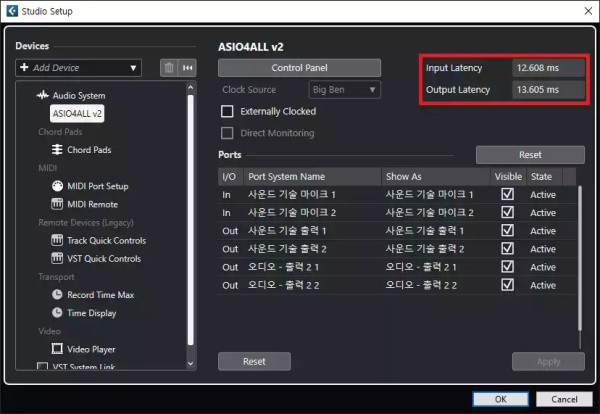Click the MIDI Remote icon
The image size is (600, 414).
point(57,204)
